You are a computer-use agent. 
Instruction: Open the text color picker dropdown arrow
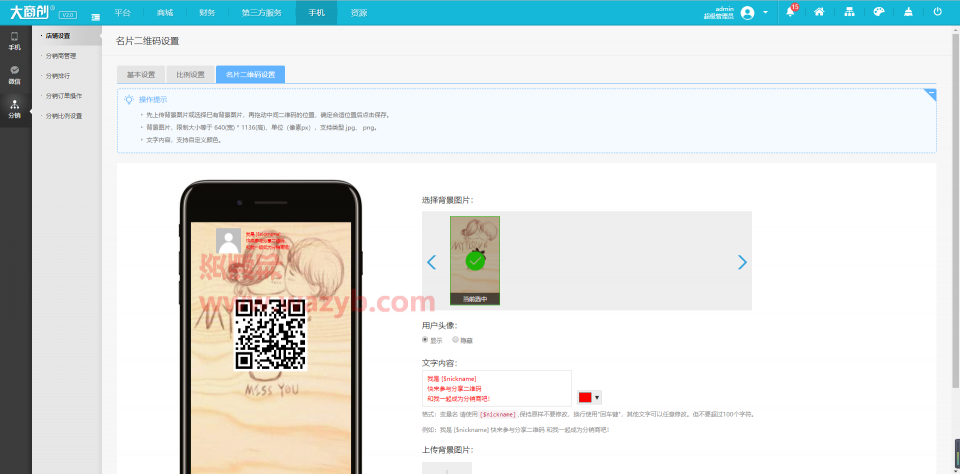click(x=597, y=397)
